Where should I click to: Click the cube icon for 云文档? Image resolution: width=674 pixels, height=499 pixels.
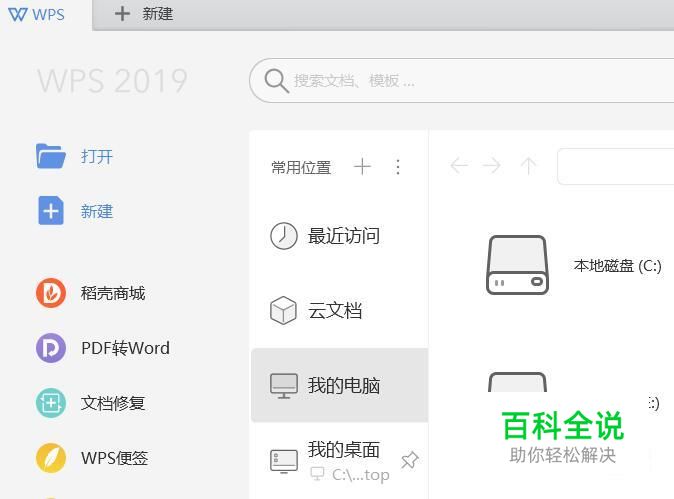283,310
